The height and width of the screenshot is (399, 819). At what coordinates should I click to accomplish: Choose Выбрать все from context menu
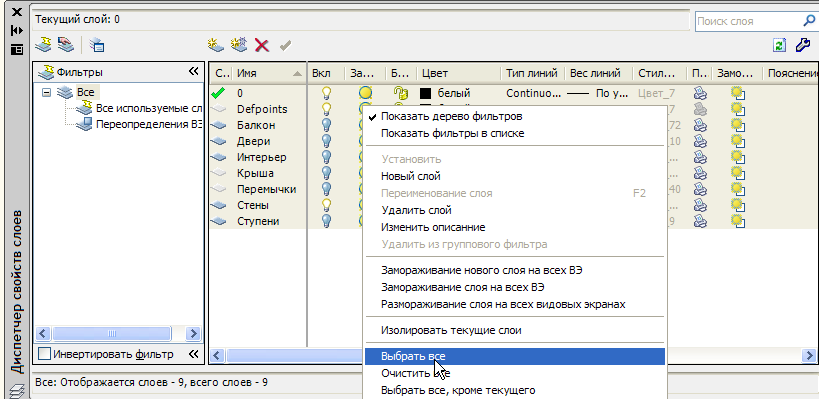click(x=514, y=356)
